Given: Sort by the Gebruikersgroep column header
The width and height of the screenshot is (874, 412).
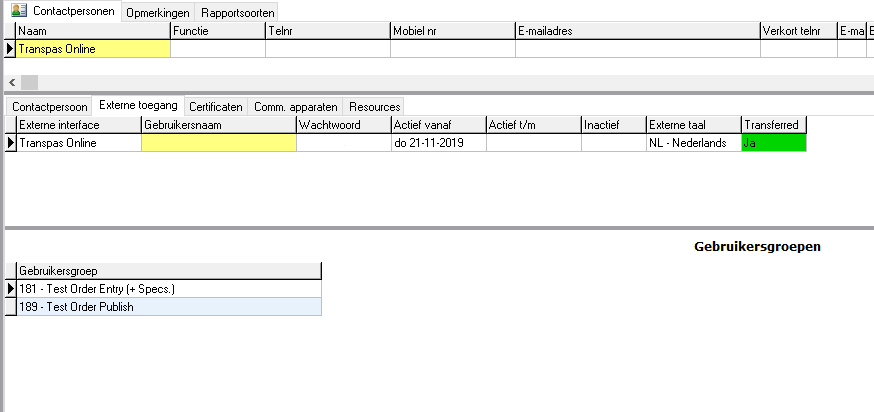Looking at the screenshot, I should 169,271.
